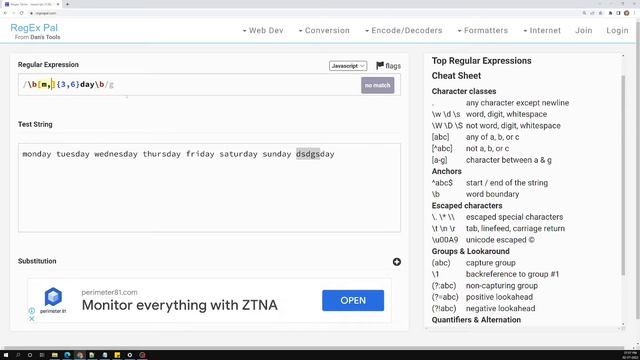
Task: Open the Dan's Tools link
Action: tap(45, 37)
